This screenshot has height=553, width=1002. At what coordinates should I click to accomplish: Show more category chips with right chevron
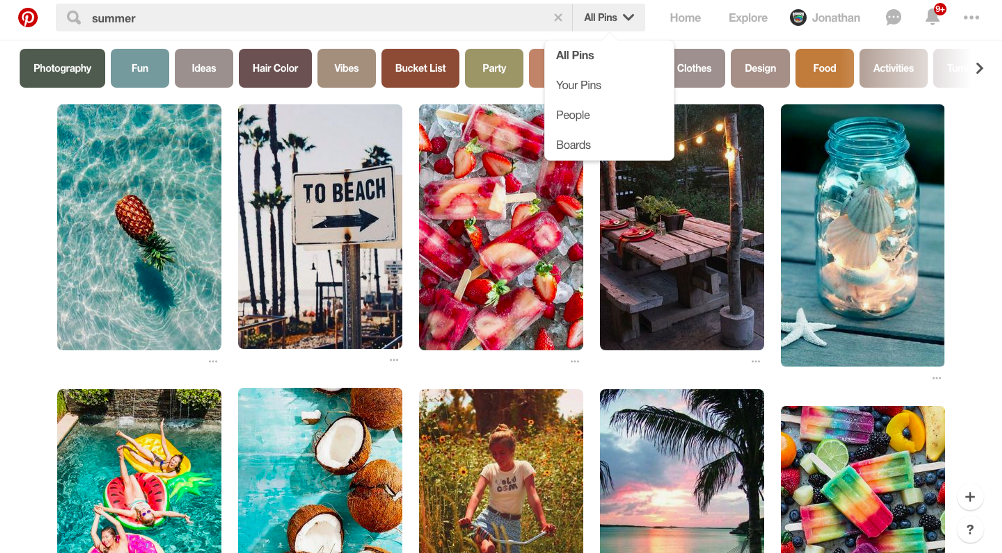(979, 68)
